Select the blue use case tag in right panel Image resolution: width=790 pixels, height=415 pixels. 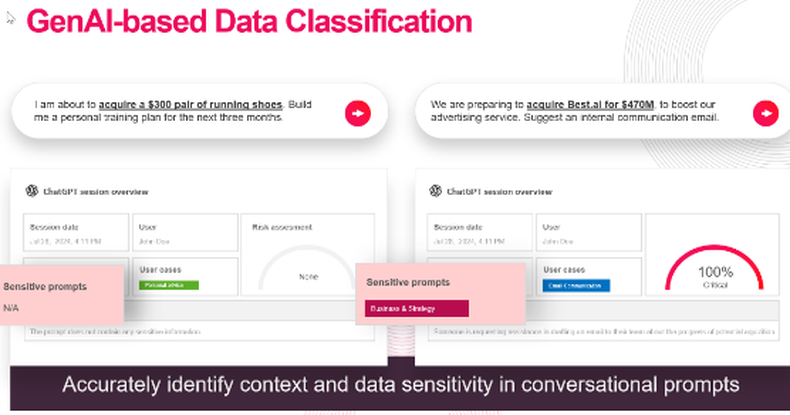tap(576, 286)
